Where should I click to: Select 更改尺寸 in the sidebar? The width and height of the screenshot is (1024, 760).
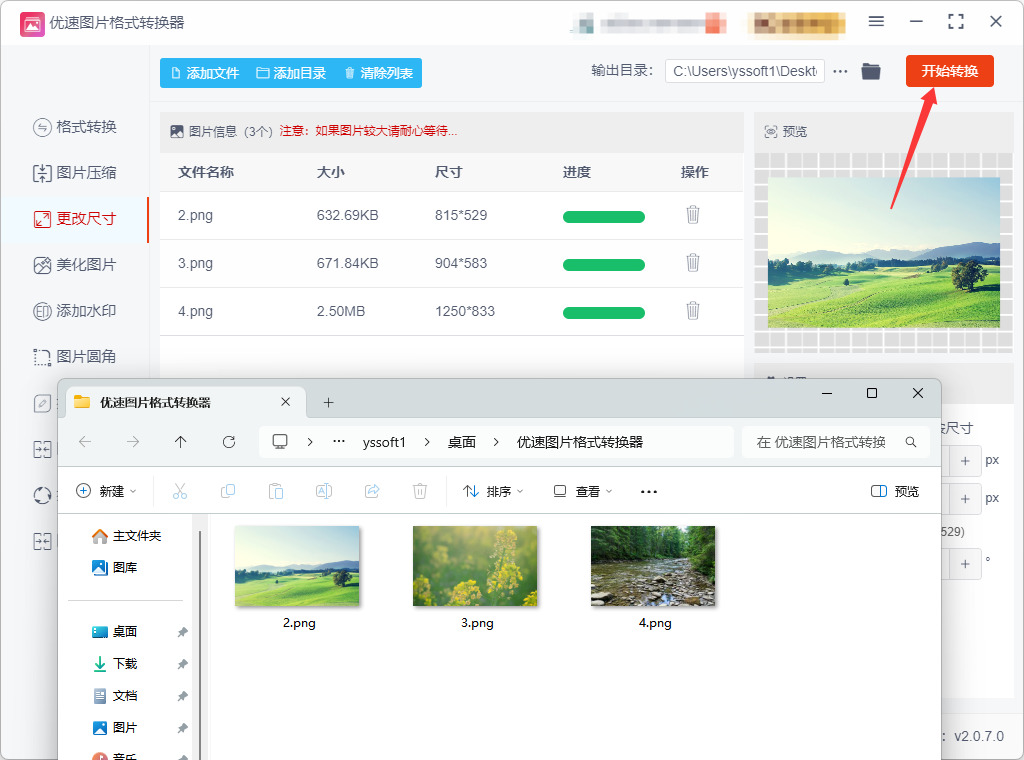coord(74,219)
